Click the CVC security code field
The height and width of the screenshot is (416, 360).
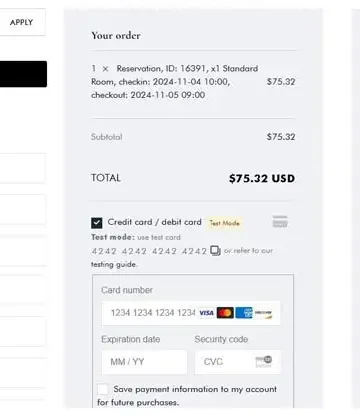point(238,362)
